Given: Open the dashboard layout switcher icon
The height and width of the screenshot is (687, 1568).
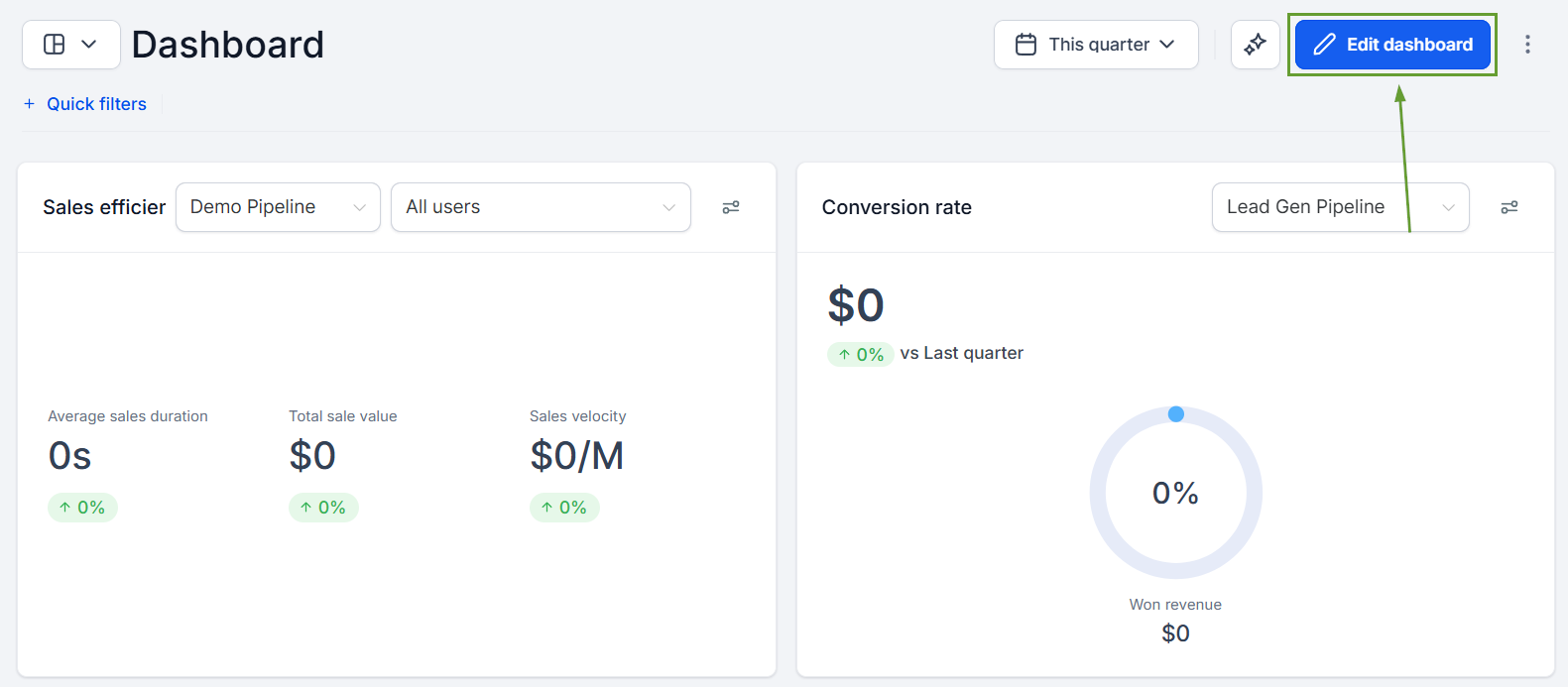Looking at the screenshot, I should (x=56, y=45).
